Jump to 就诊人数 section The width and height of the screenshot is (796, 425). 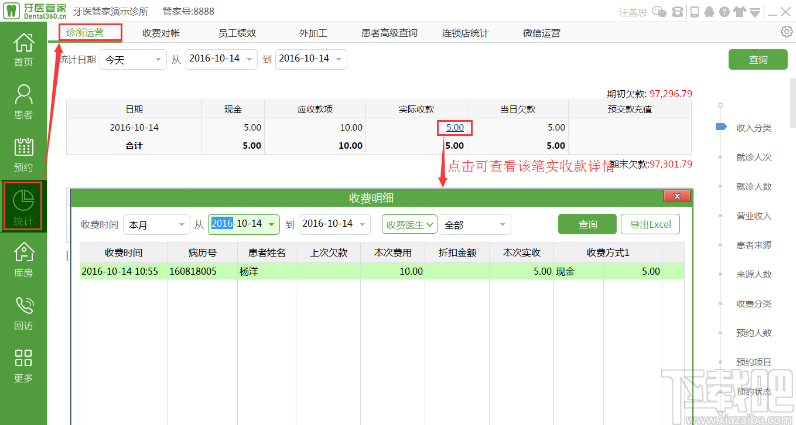point(754,187)
